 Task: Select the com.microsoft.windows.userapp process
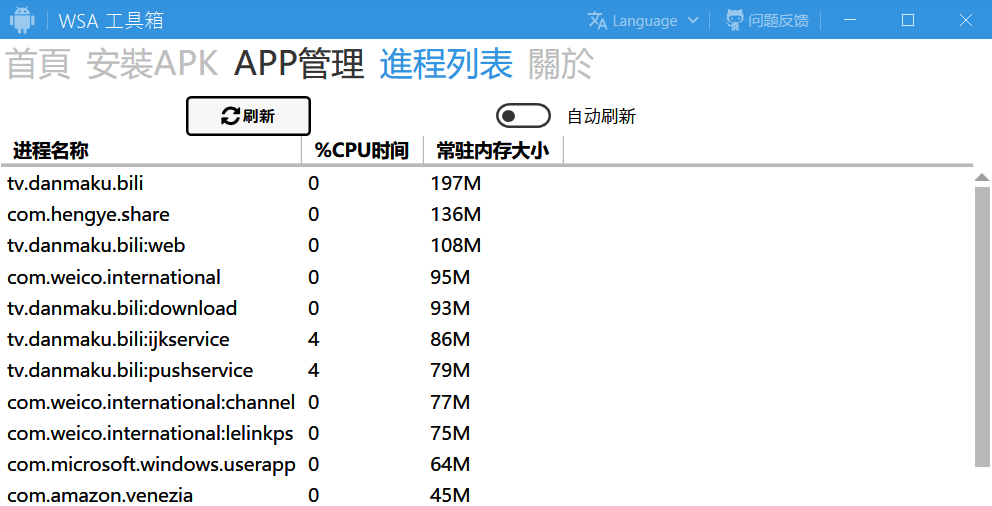pos(487,464)
